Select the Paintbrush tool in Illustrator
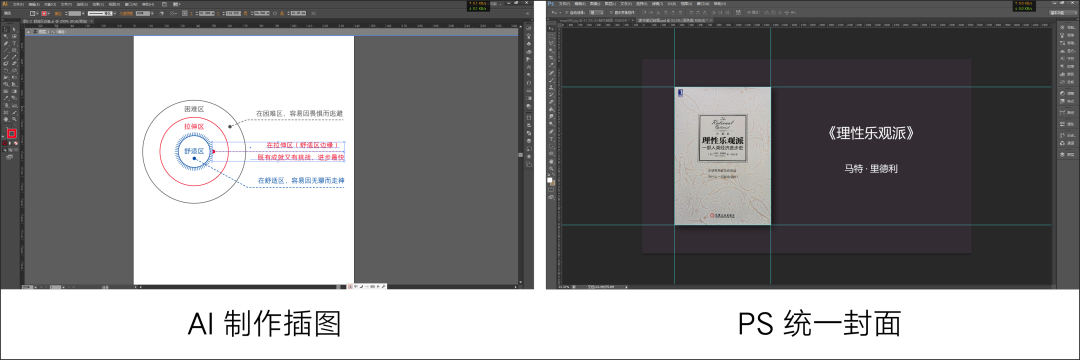The image size is (1080, 360). pos(6,56)
